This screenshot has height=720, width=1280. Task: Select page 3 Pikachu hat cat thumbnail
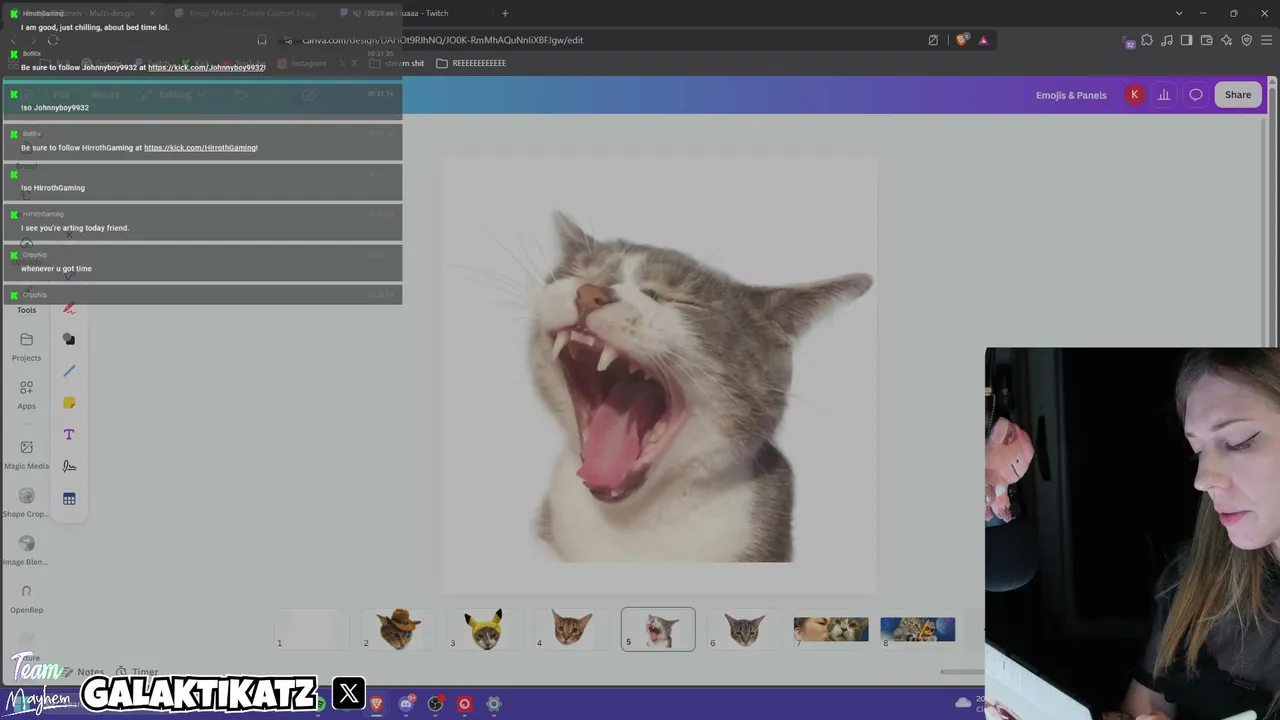(485, 629)
